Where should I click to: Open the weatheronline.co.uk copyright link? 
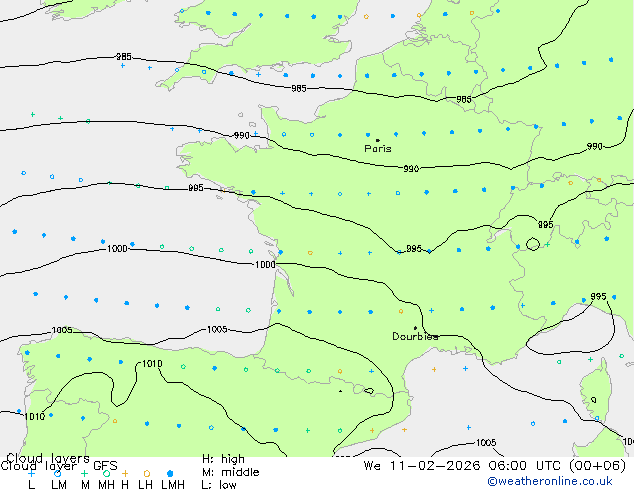tap(550, 481)
